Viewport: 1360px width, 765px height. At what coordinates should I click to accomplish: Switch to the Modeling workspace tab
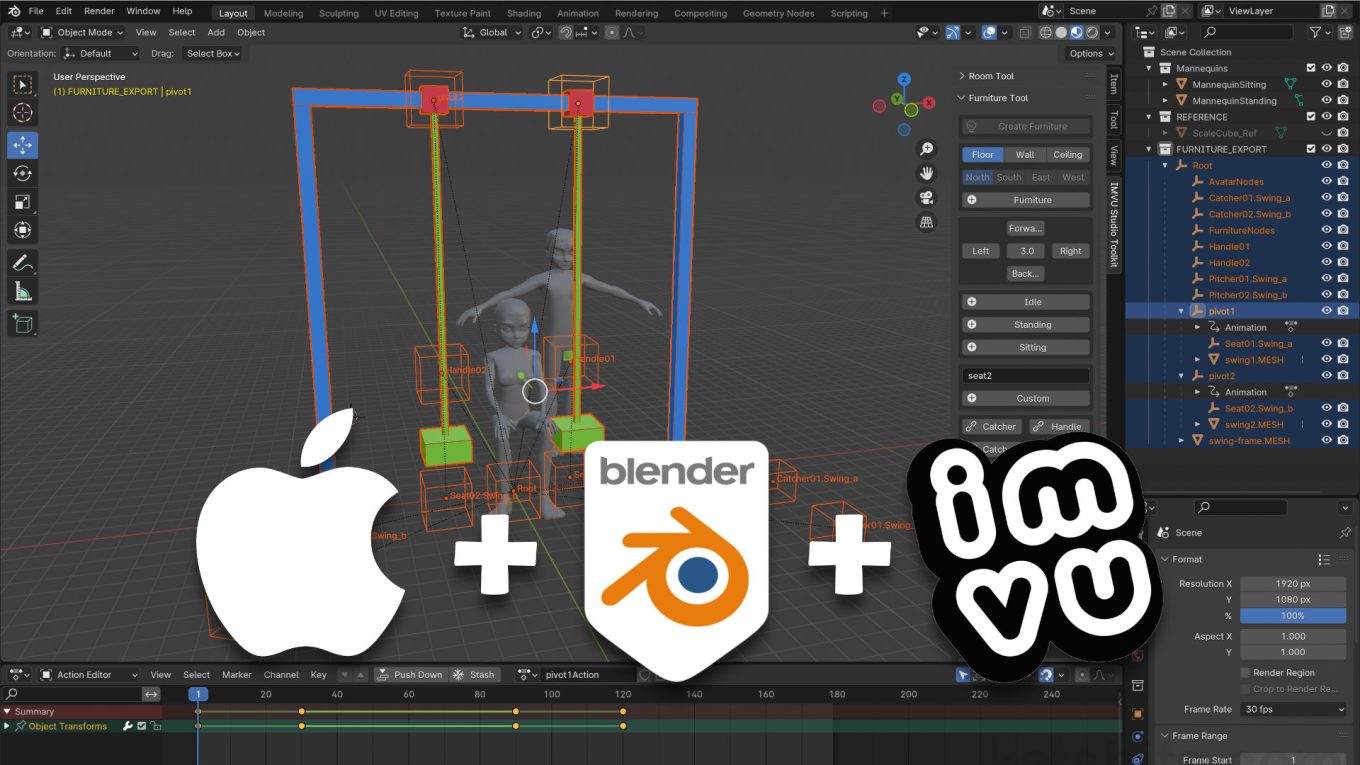[283, 13]
